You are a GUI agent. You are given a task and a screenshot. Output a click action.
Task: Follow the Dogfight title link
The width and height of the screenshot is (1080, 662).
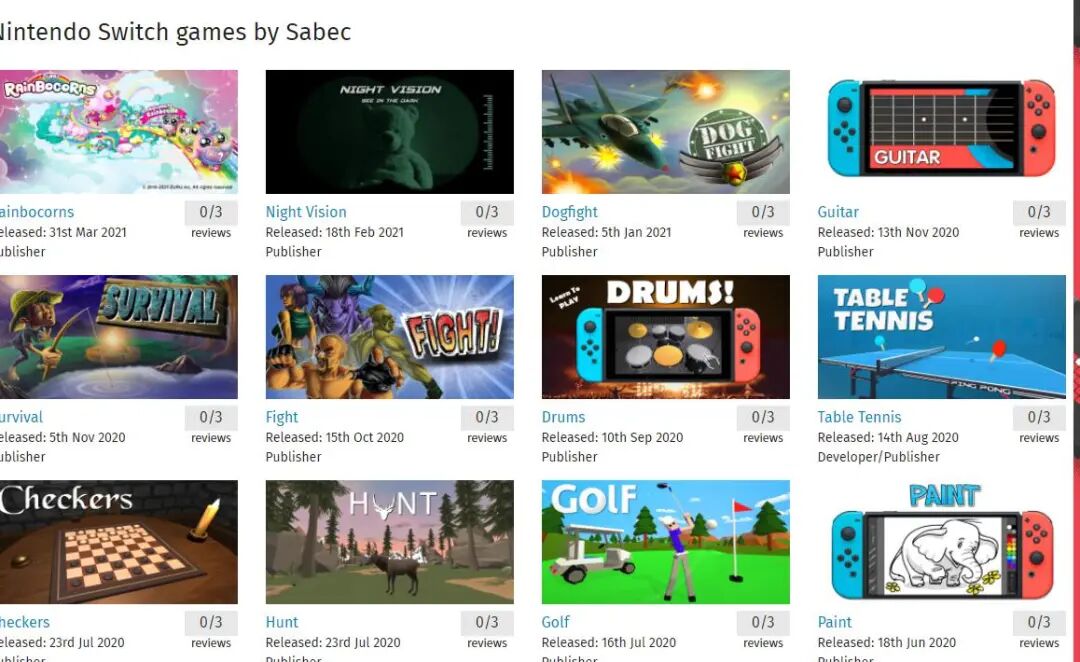(570, 212)
